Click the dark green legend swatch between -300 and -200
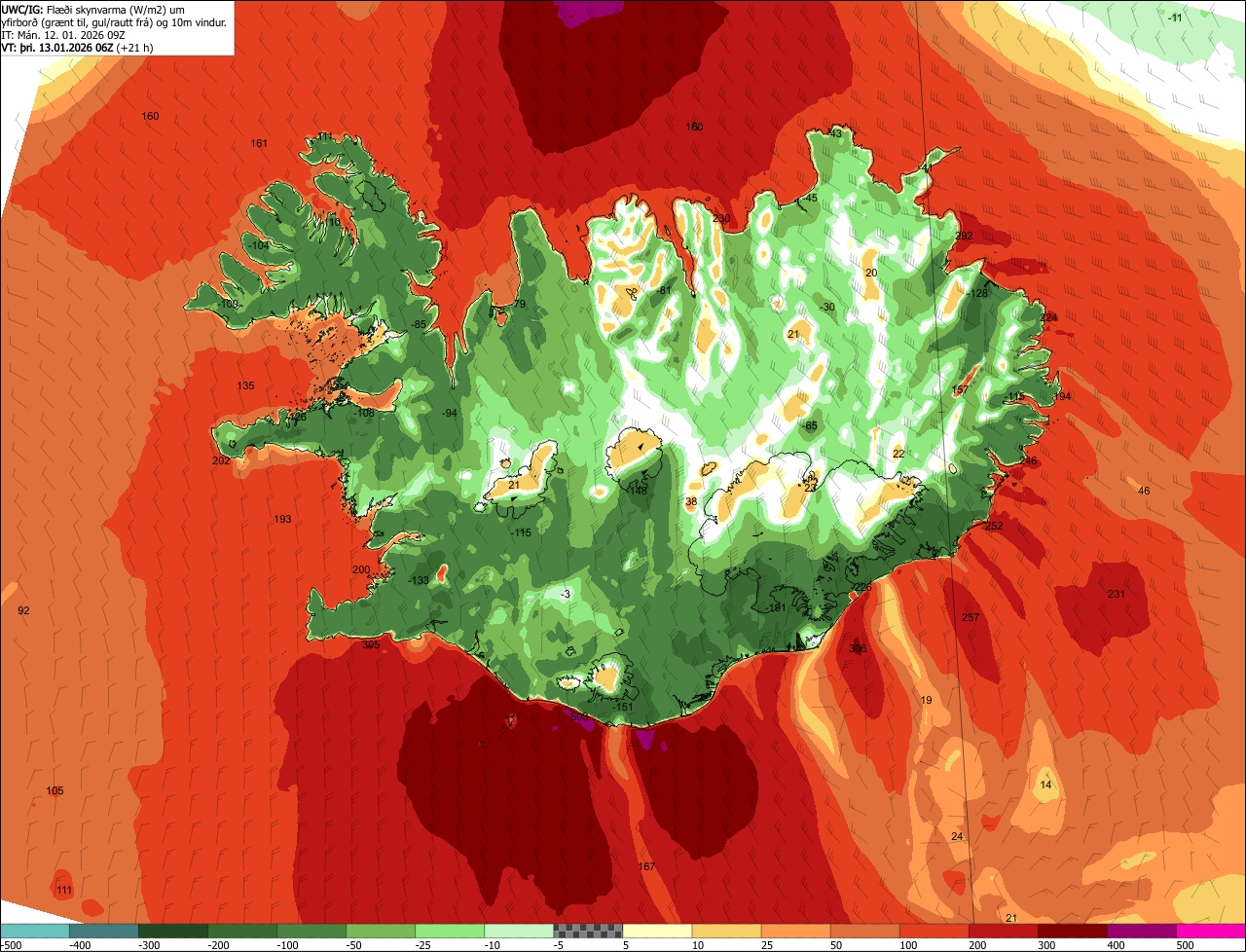The image size is (1246, 952). [x=172, y=931]
